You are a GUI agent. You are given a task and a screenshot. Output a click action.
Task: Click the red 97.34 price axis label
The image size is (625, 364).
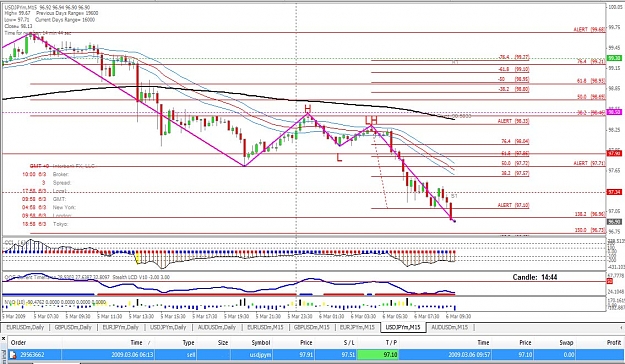point(614,192)
